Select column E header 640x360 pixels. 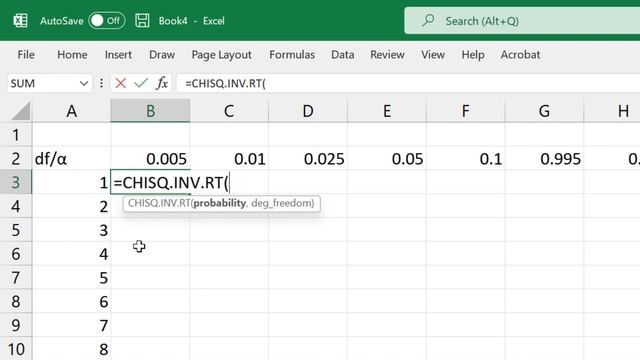click(387, 111)
